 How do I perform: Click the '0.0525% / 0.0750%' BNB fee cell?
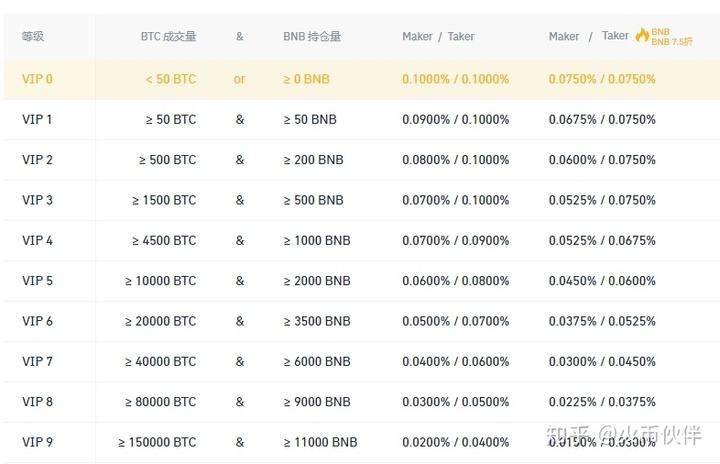point(602,200)
